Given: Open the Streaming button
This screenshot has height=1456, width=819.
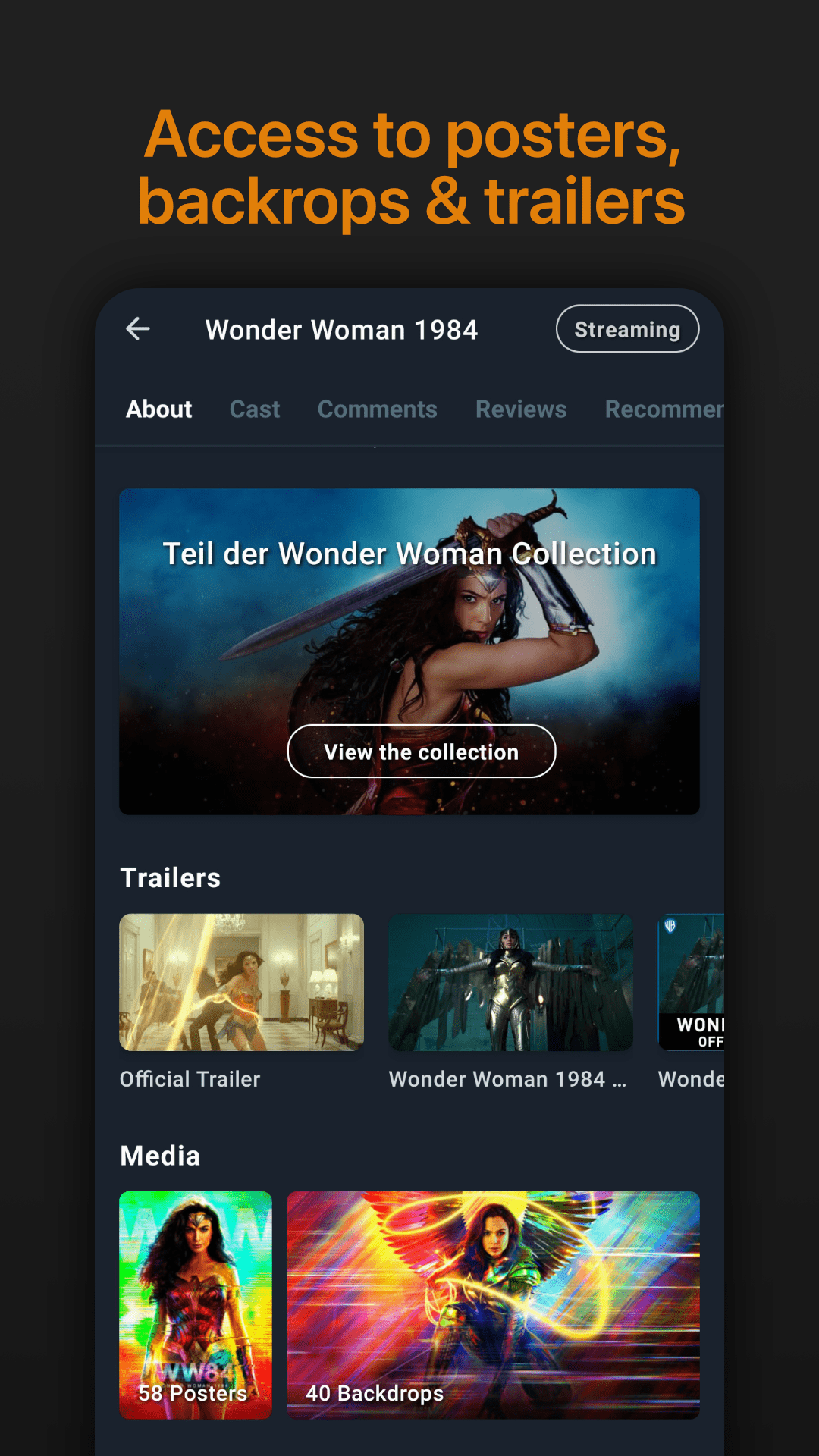Looking at the screenshot, I should coord(627,329).
